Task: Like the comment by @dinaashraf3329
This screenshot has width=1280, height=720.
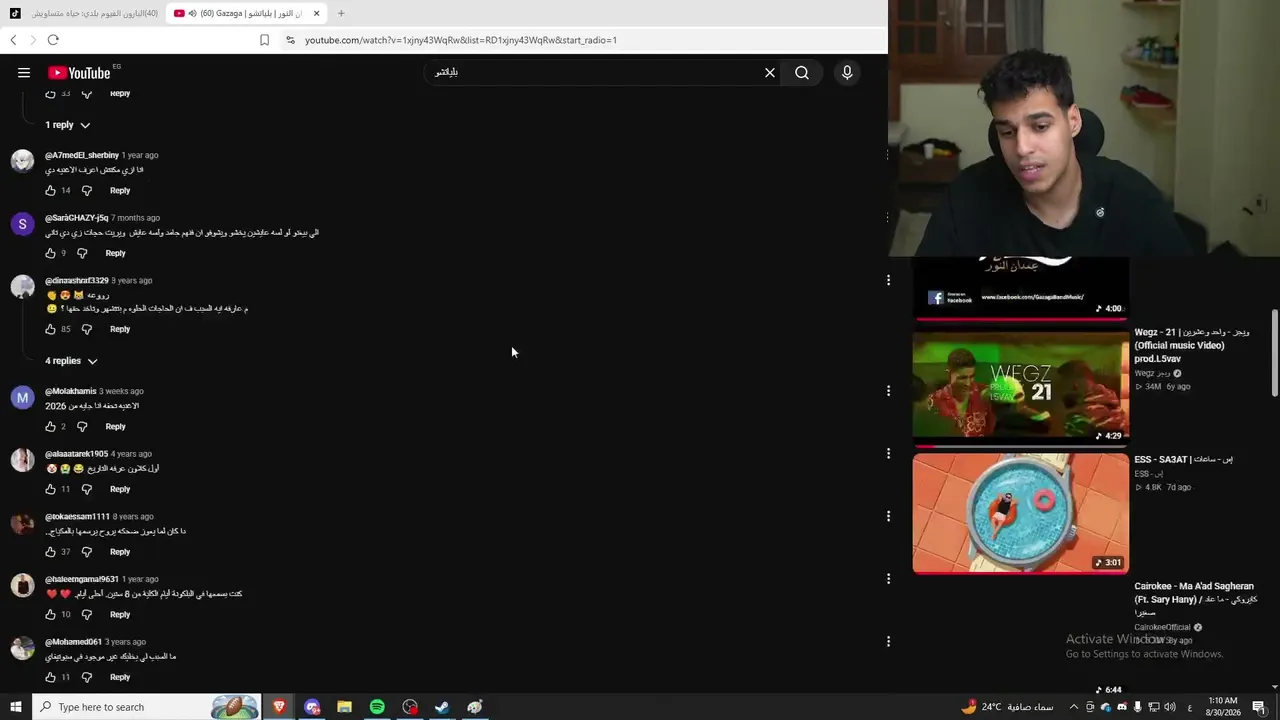Action: (51, 329)
